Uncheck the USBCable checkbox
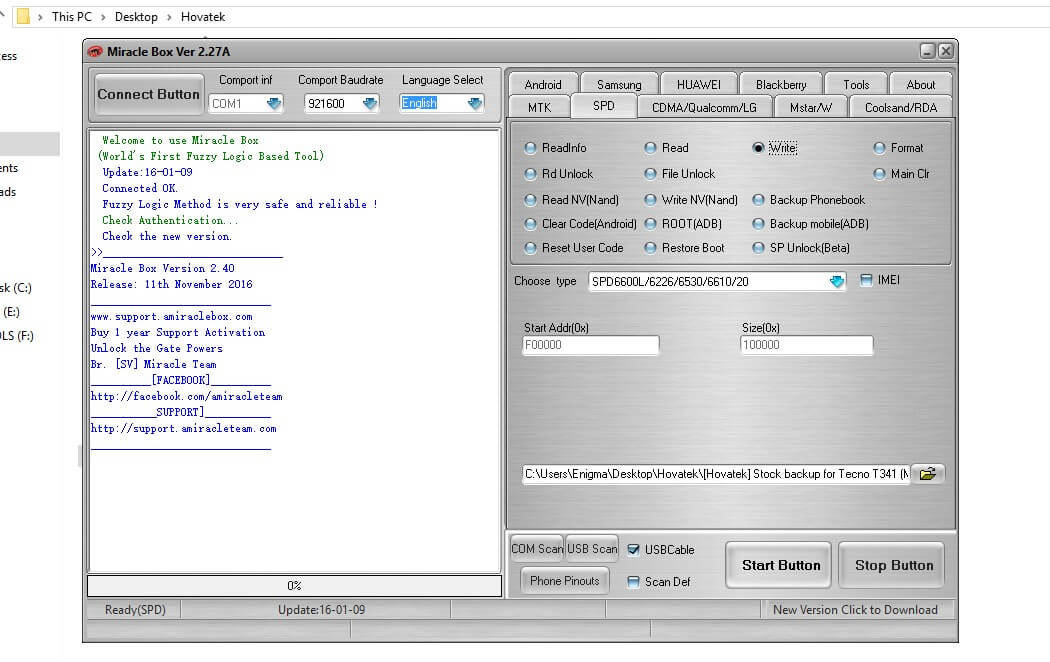Screen dimensions: 1050x662 [633, 549]
